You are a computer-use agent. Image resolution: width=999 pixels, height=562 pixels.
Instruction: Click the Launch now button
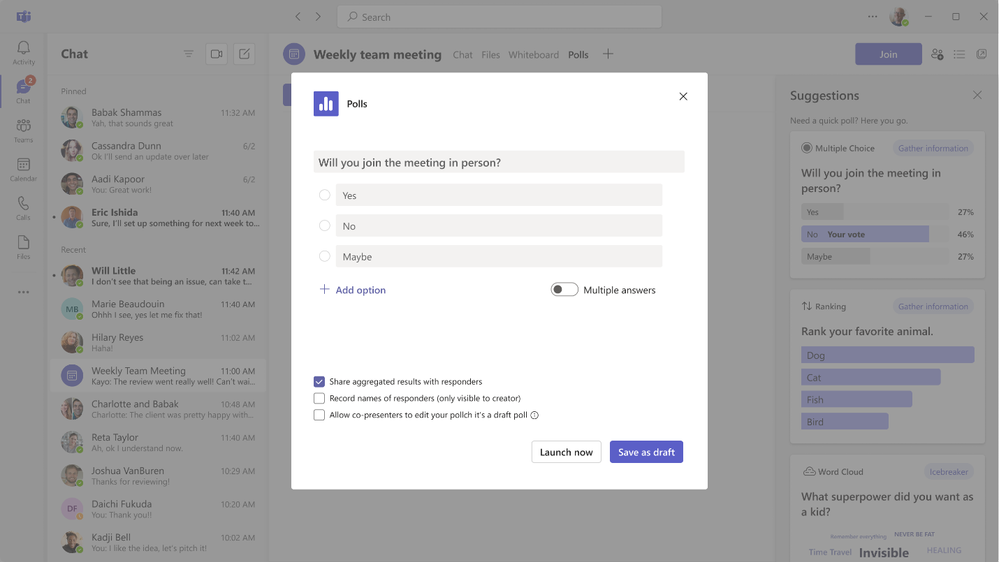pyautogui.click(x=566, y=452)
